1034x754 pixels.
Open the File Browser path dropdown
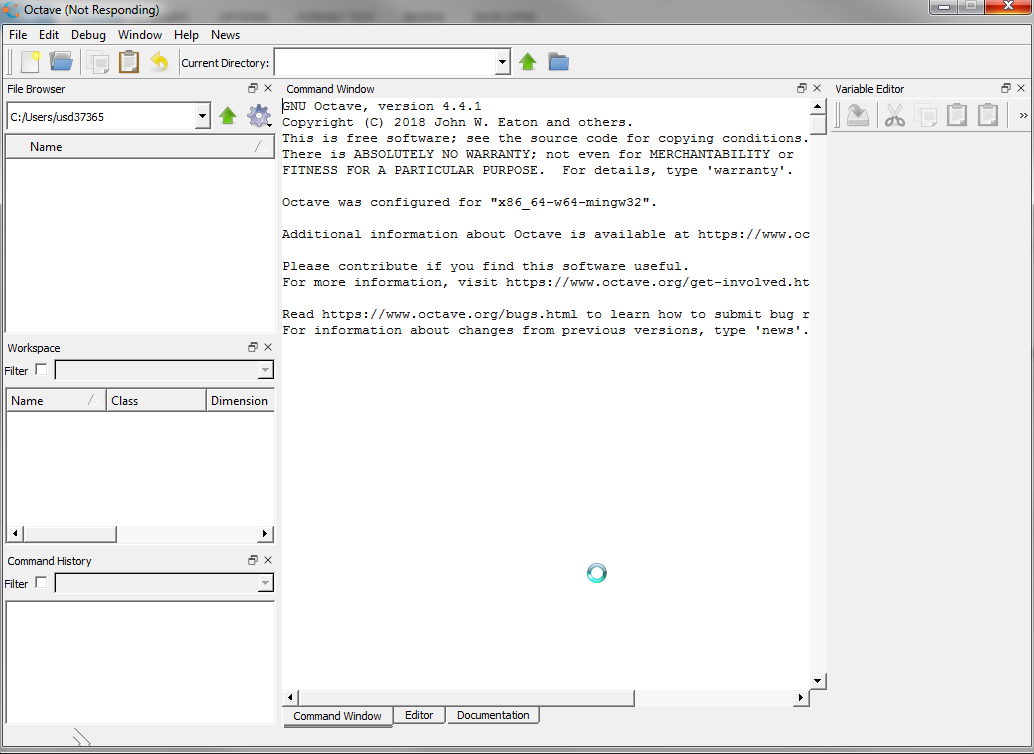coord(203,116)
